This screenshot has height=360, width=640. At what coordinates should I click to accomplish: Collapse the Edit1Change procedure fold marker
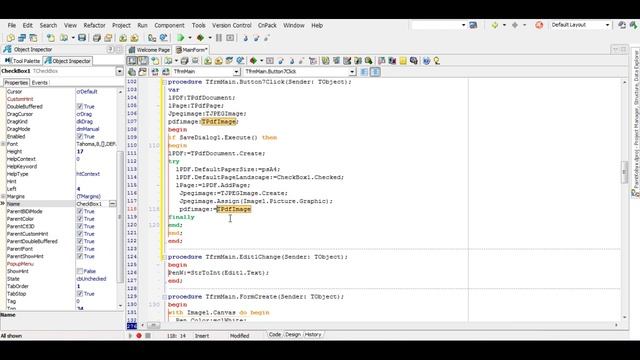(x=164, y=257)
